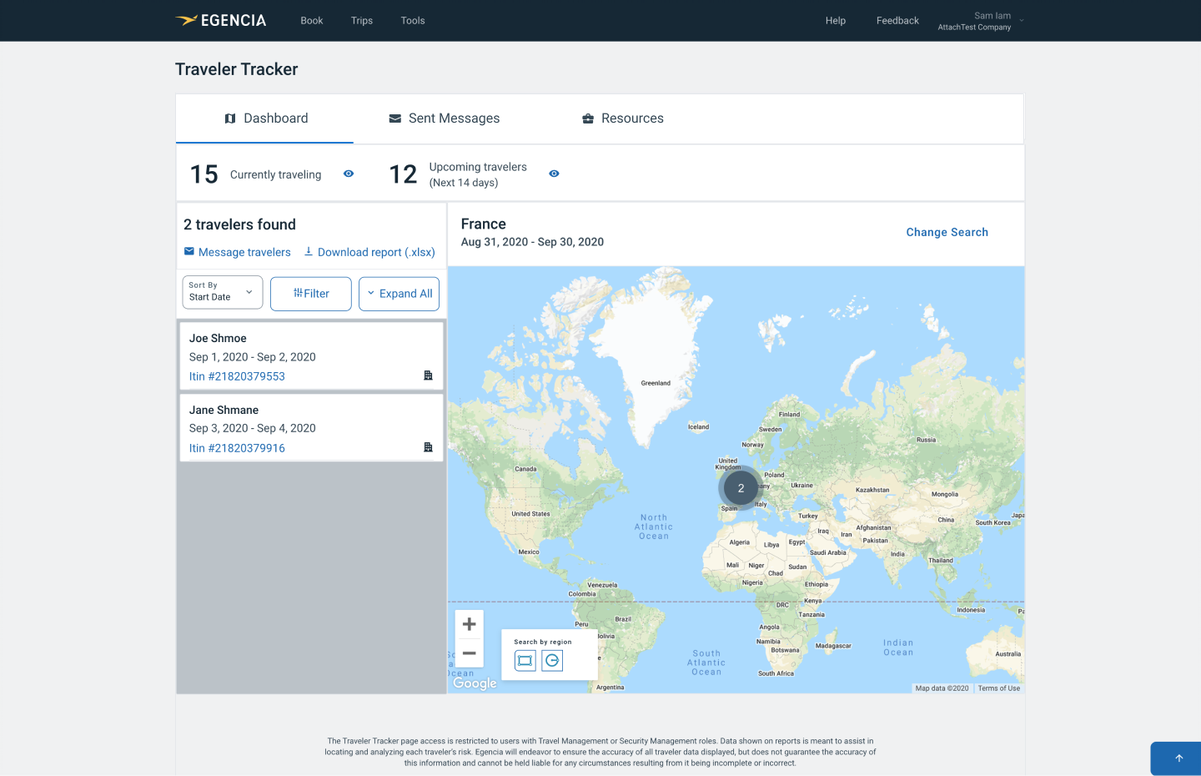Click the scroll-to-top arrow button

point(1178,758)
